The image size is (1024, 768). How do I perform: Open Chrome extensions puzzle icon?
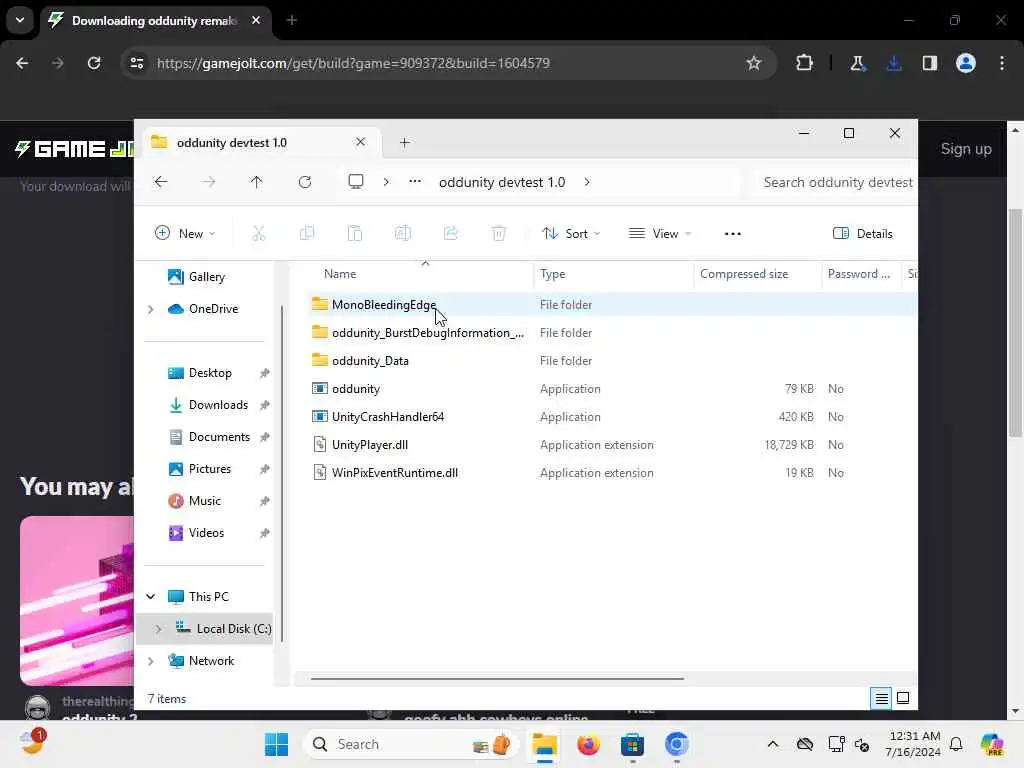click(x=805, y=63)
